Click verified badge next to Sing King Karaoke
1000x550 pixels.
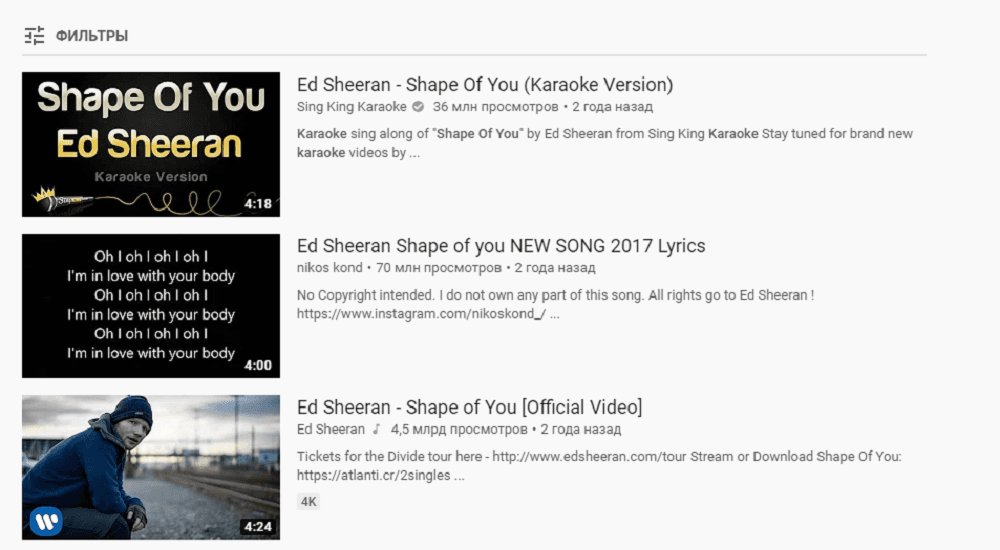418,107
